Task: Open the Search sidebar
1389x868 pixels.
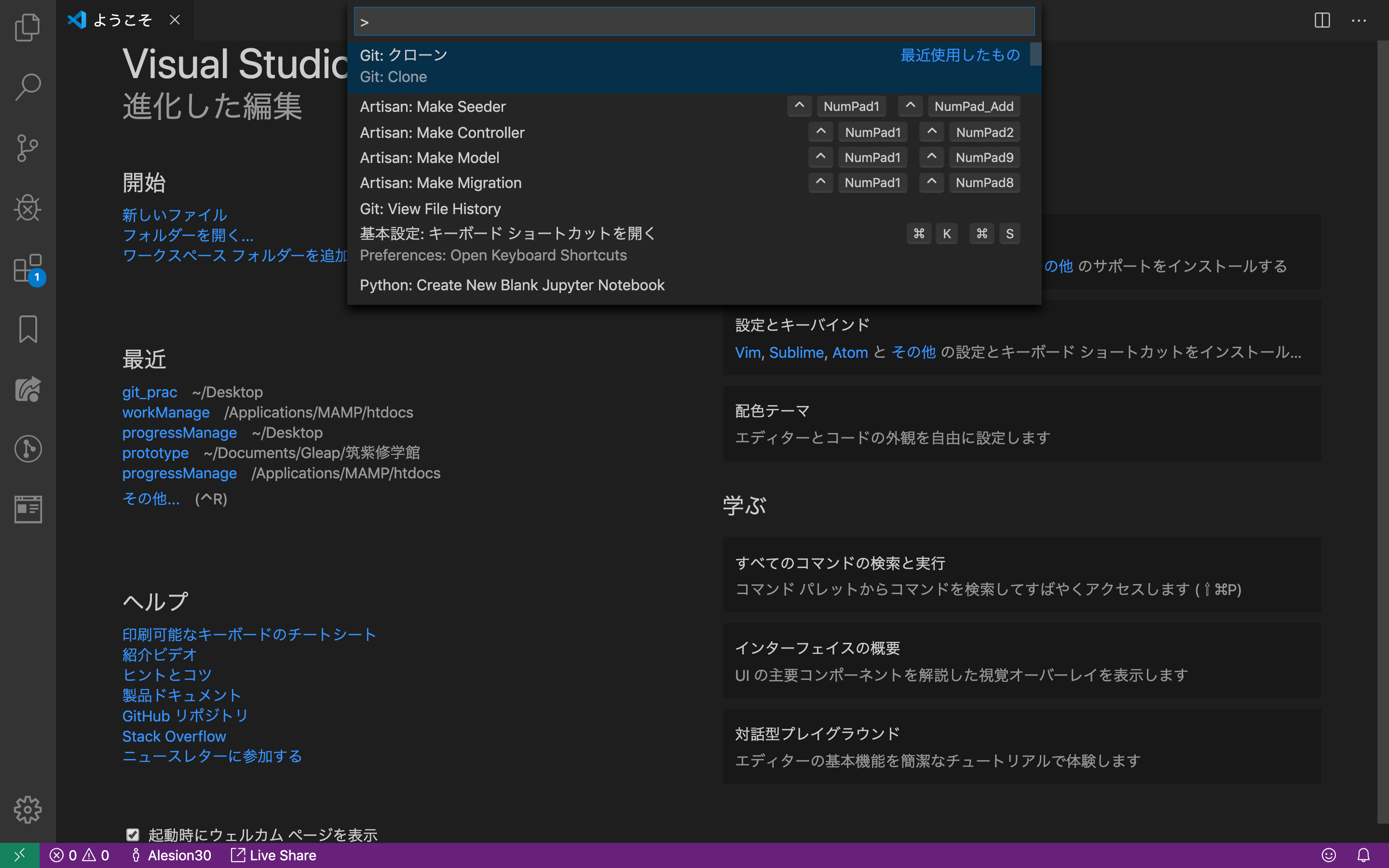Action: coord(27,86)
